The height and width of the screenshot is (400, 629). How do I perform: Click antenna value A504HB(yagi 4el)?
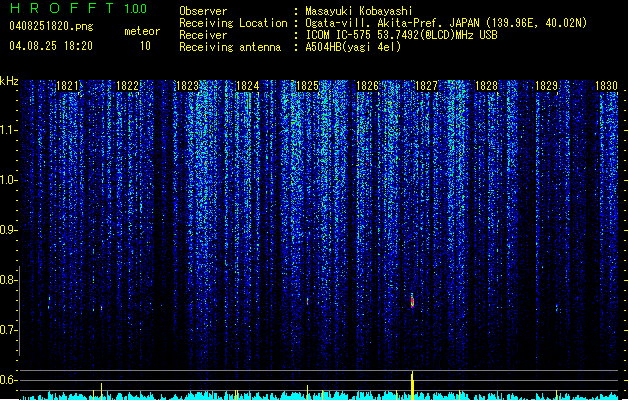[x=353, y=47]
